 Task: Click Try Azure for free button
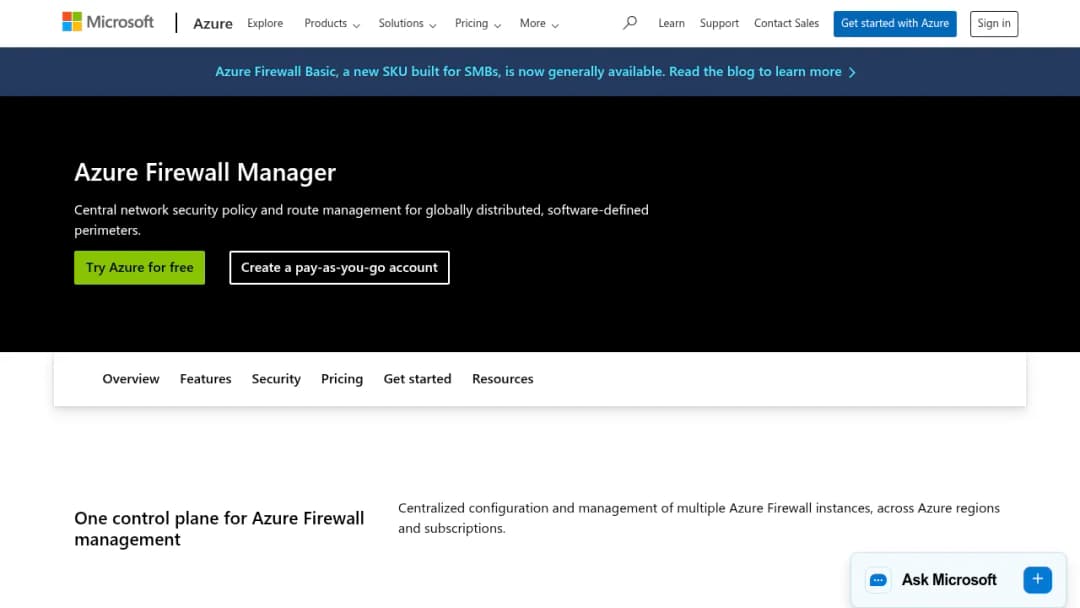pyautogui.click(x=140, y=267)
